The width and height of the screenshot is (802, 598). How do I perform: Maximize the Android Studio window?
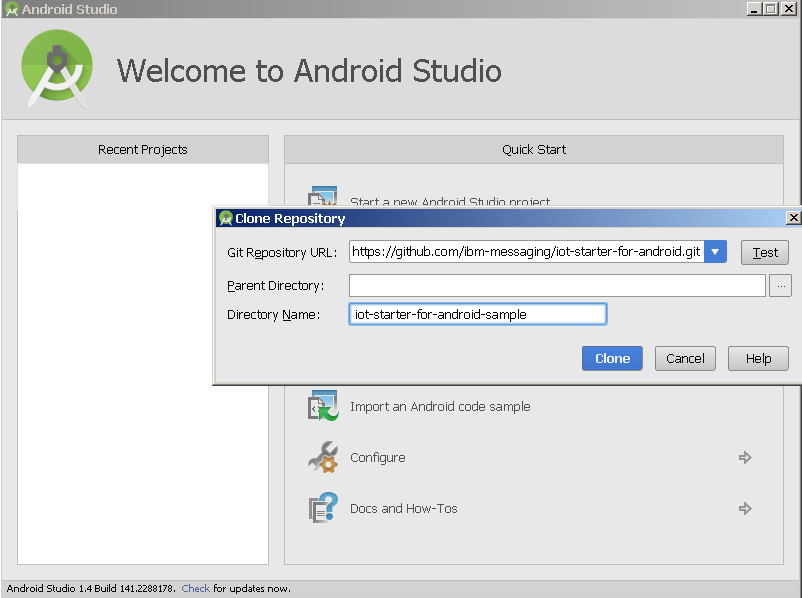(770, 9)
